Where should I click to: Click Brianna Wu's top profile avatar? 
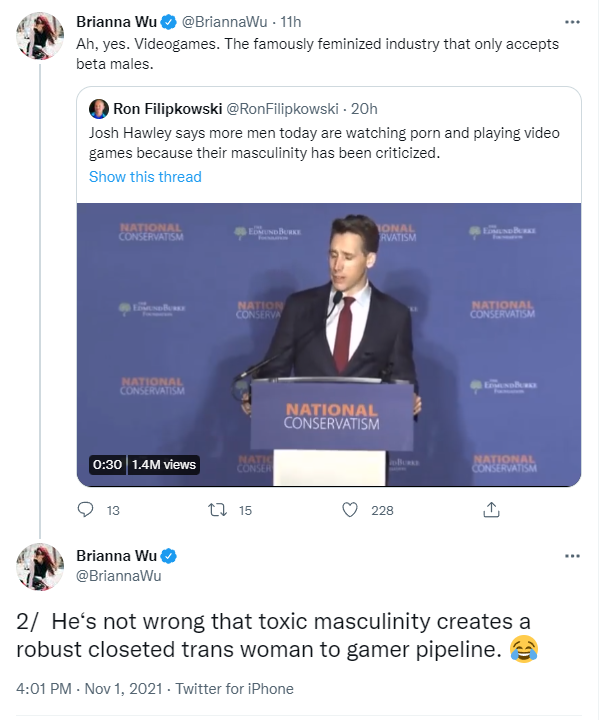(x=40, y=36)
